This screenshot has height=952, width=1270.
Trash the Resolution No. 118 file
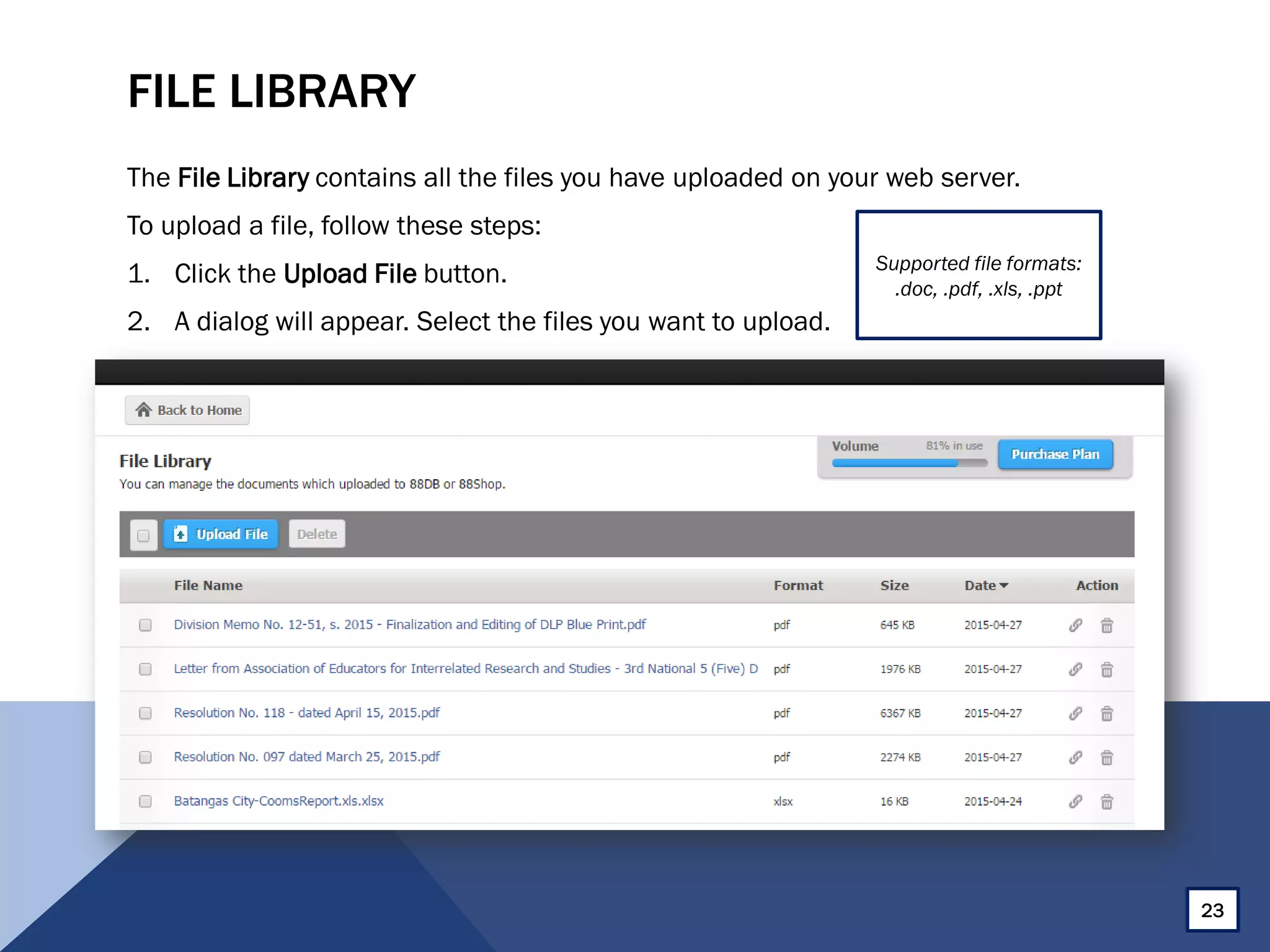click(1107, 713)
